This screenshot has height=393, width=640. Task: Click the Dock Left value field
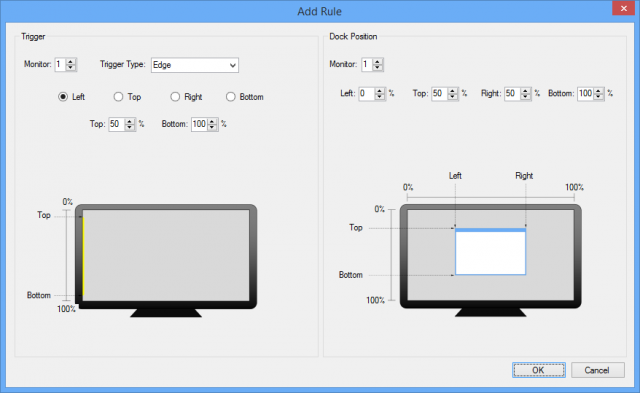coord(367,93)
